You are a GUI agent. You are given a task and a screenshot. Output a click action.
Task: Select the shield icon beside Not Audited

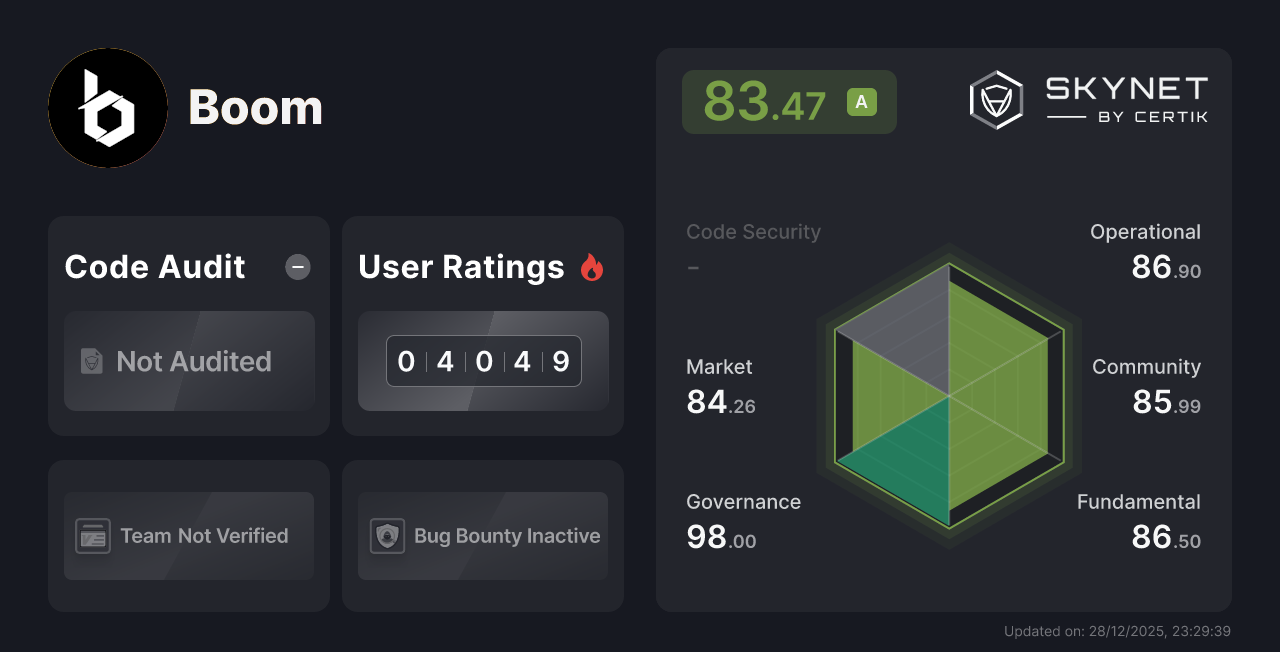tap(92, 362)
